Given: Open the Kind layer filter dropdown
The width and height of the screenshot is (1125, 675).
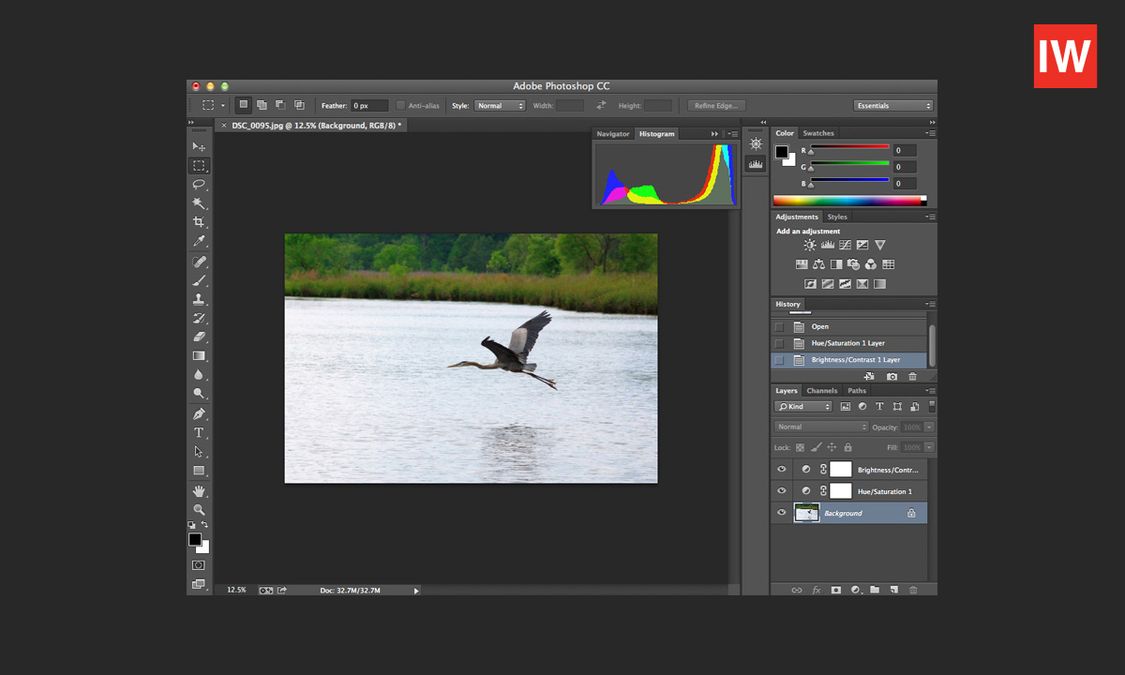Looking at the screenshot, I should pos(803,407).
